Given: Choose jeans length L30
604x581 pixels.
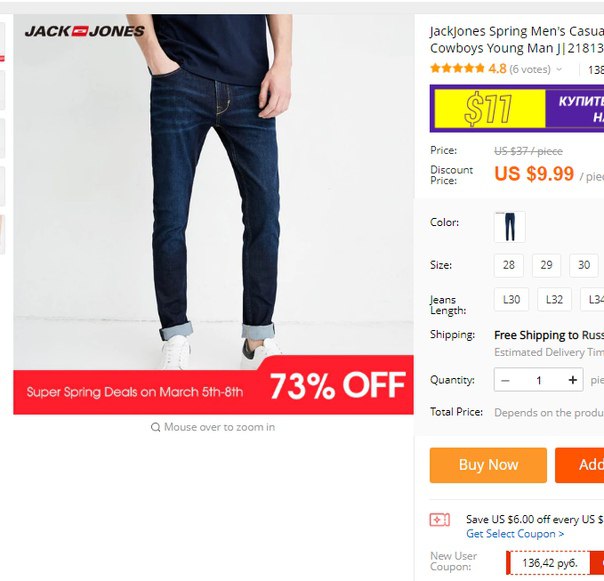Looking at the screenshot, I should coord(512,299).
